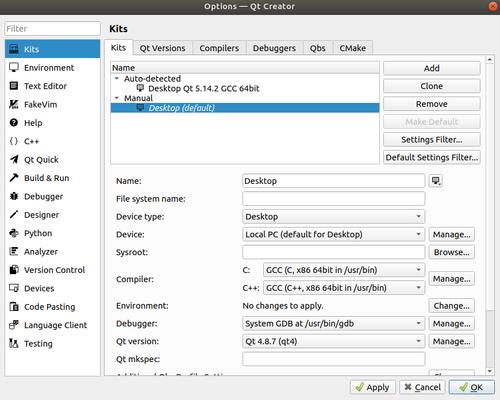The width and height of the screenshot is (500, 400).
Task: Open Default Settings Filter dialog
Action: (x=432, y=157)
